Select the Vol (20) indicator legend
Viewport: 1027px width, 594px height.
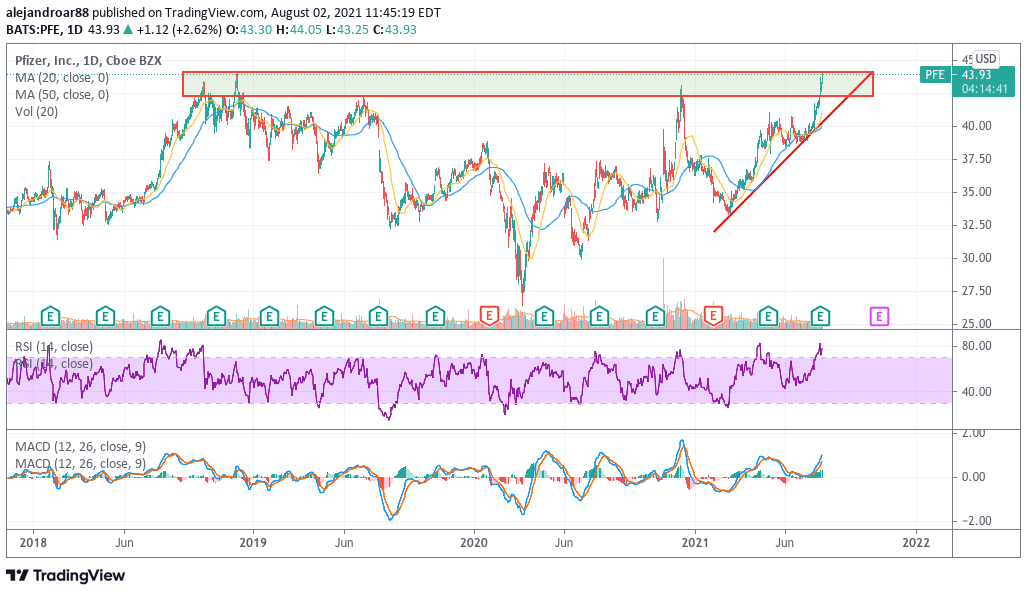pos(37,111)
